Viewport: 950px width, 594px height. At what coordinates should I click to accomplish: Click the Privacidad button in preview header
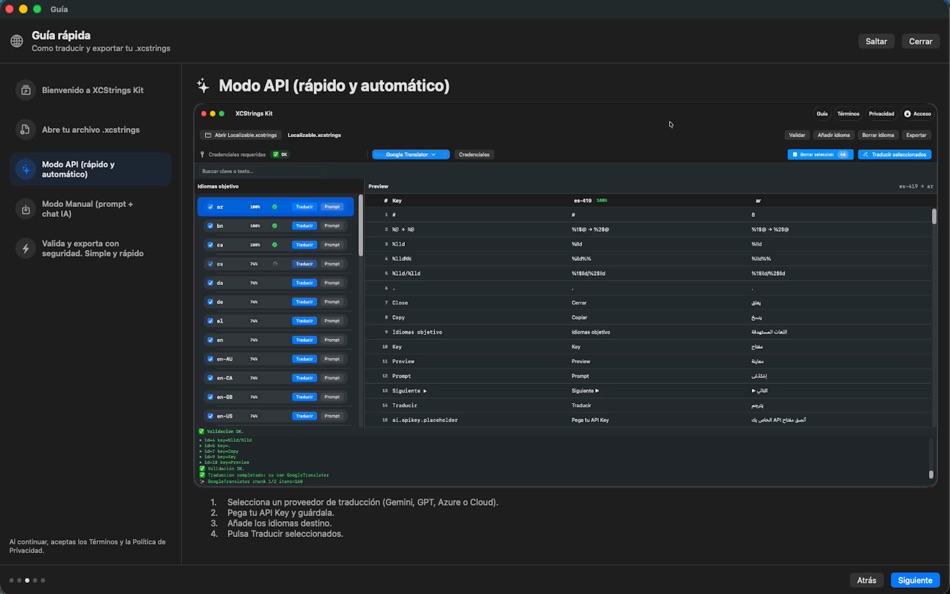[881, 114]
